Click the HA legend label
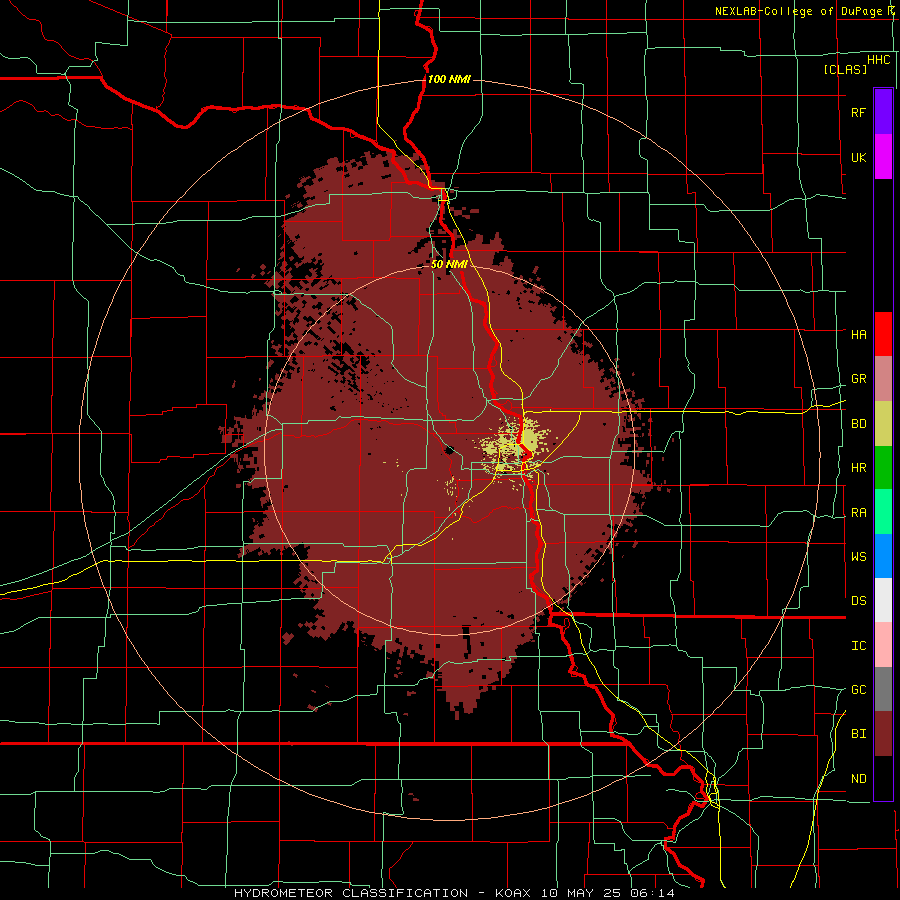This screenshot has height=900, width=900. pyautogui.click(x=858, y=334)
